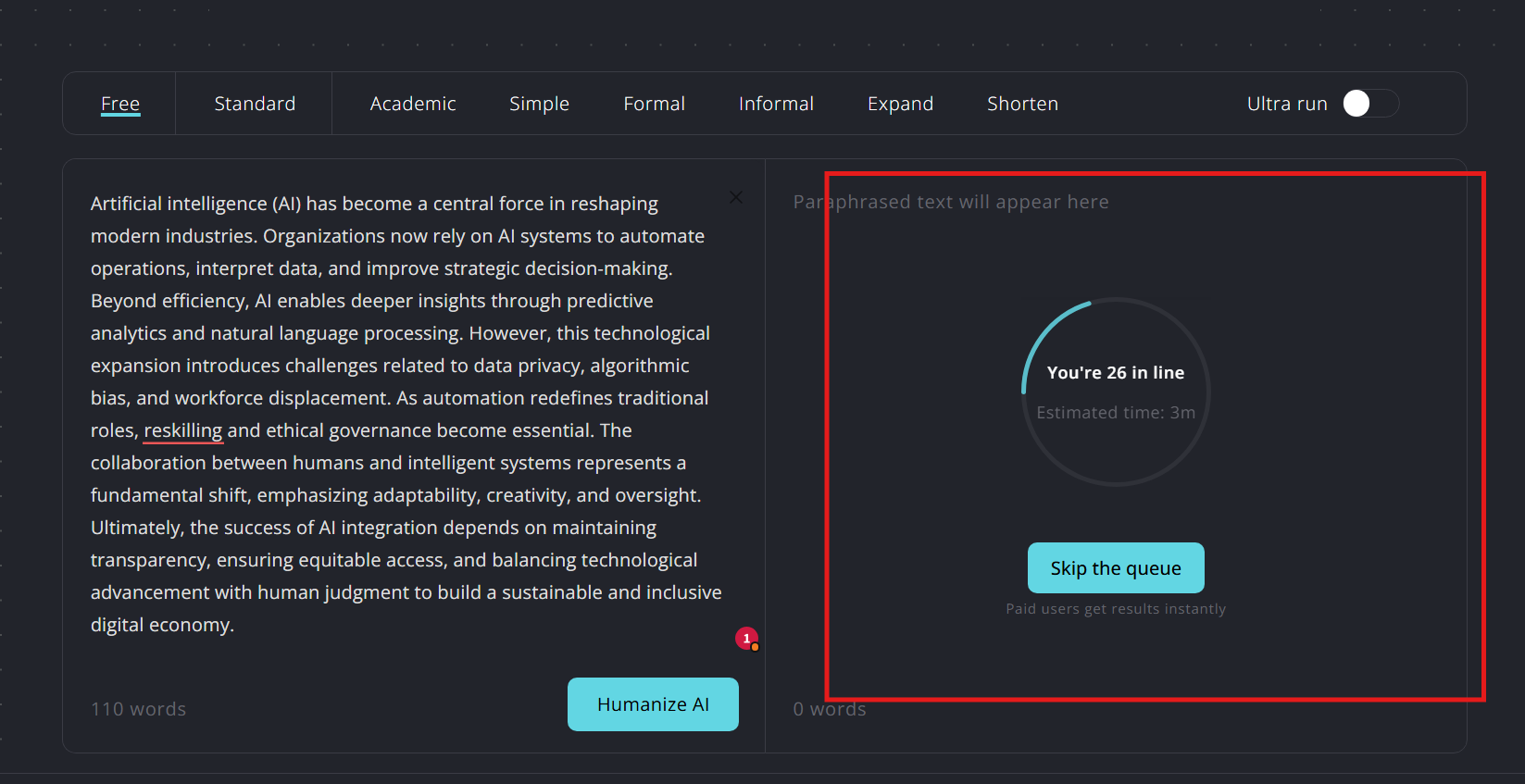Click the "Paraphrased text will appear here" placeholder
This screenshot has height=784, width=1525.
[951, 202]
